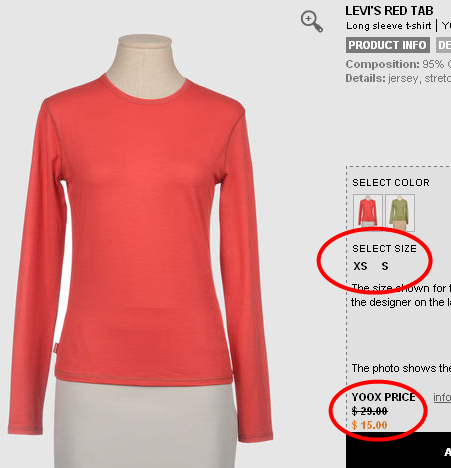
Task: Click the SELECT COLOR heading
Action: pyautogui.click(x=391, y=182)
